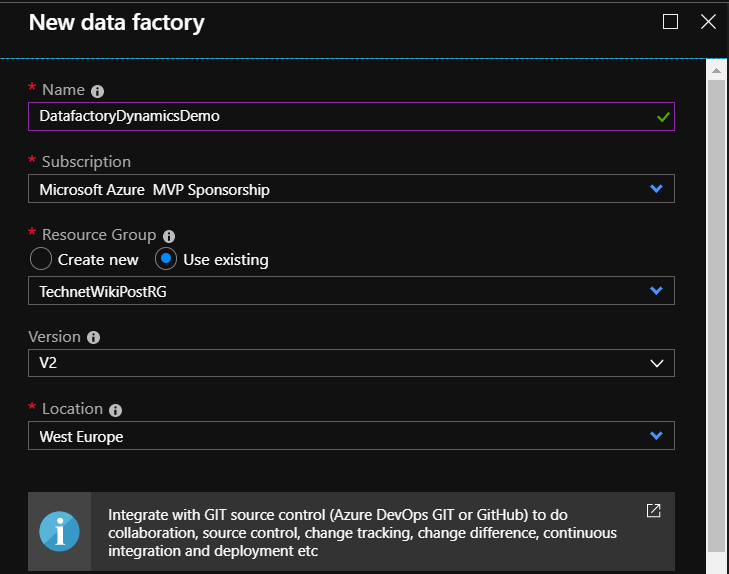729x574 pixels.
Task: Click the Resource Group info icon
Action: [x=169, y=236]
